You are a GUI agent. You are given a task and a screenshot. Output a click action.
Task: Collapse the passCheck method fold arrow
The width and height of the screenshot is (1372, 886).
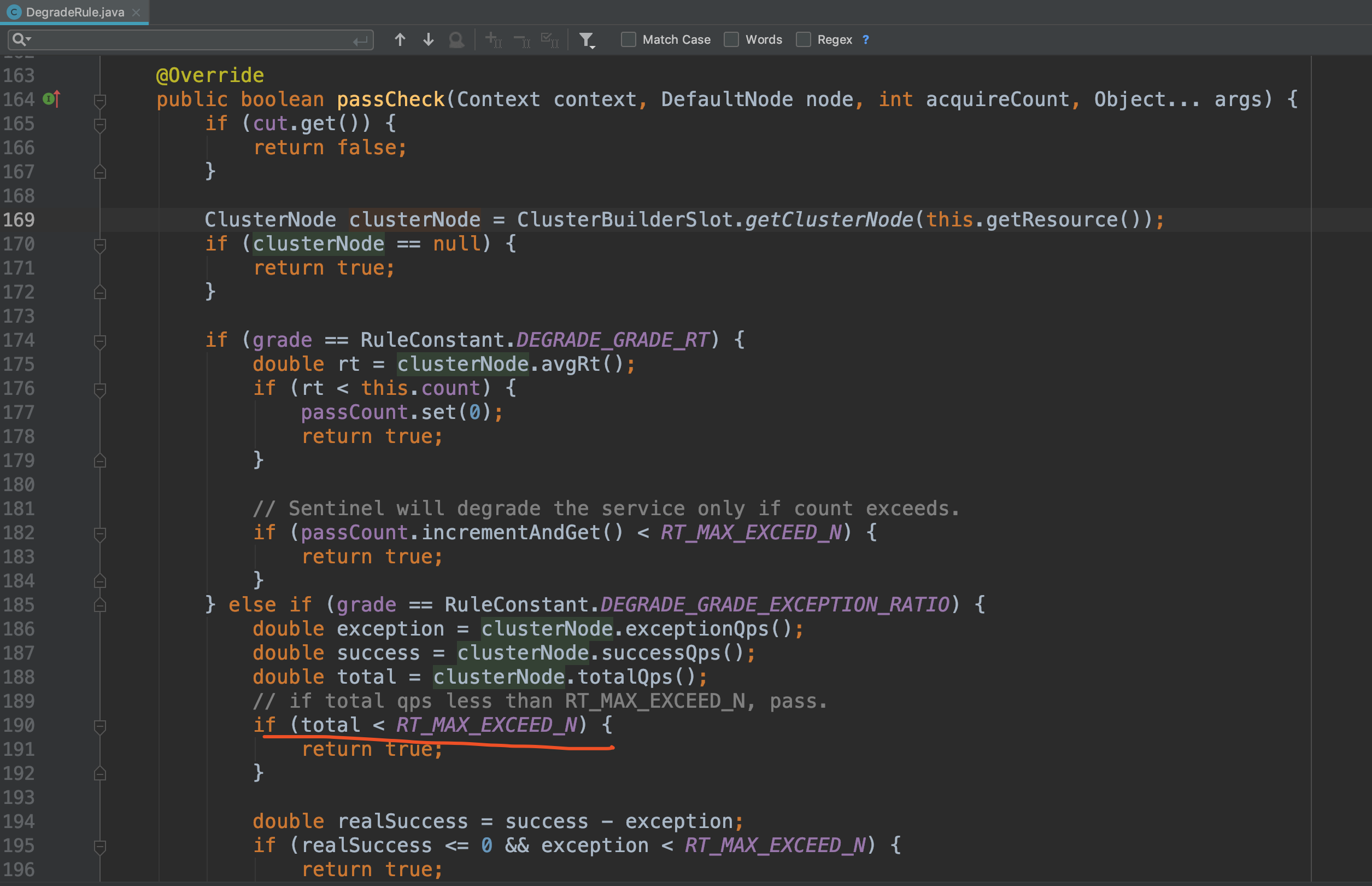click(101, 99)
